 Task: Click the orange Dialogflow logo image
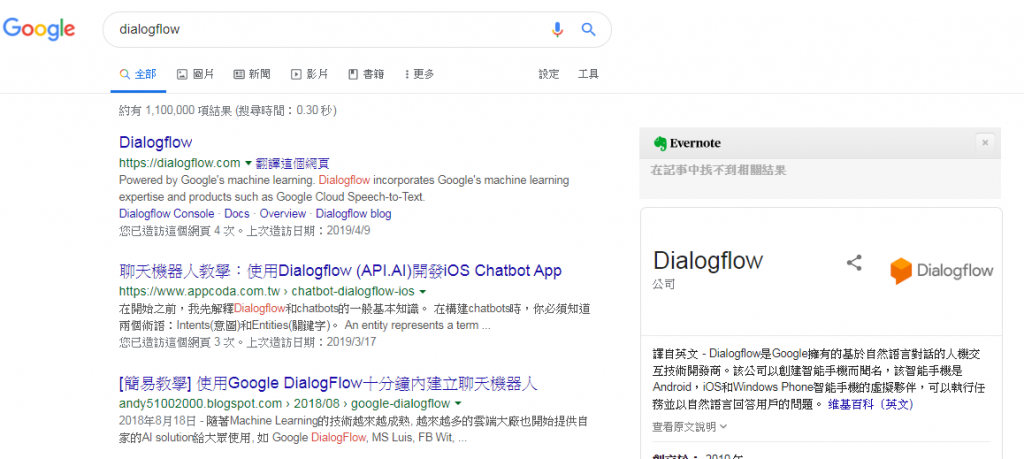click(941, 270)
